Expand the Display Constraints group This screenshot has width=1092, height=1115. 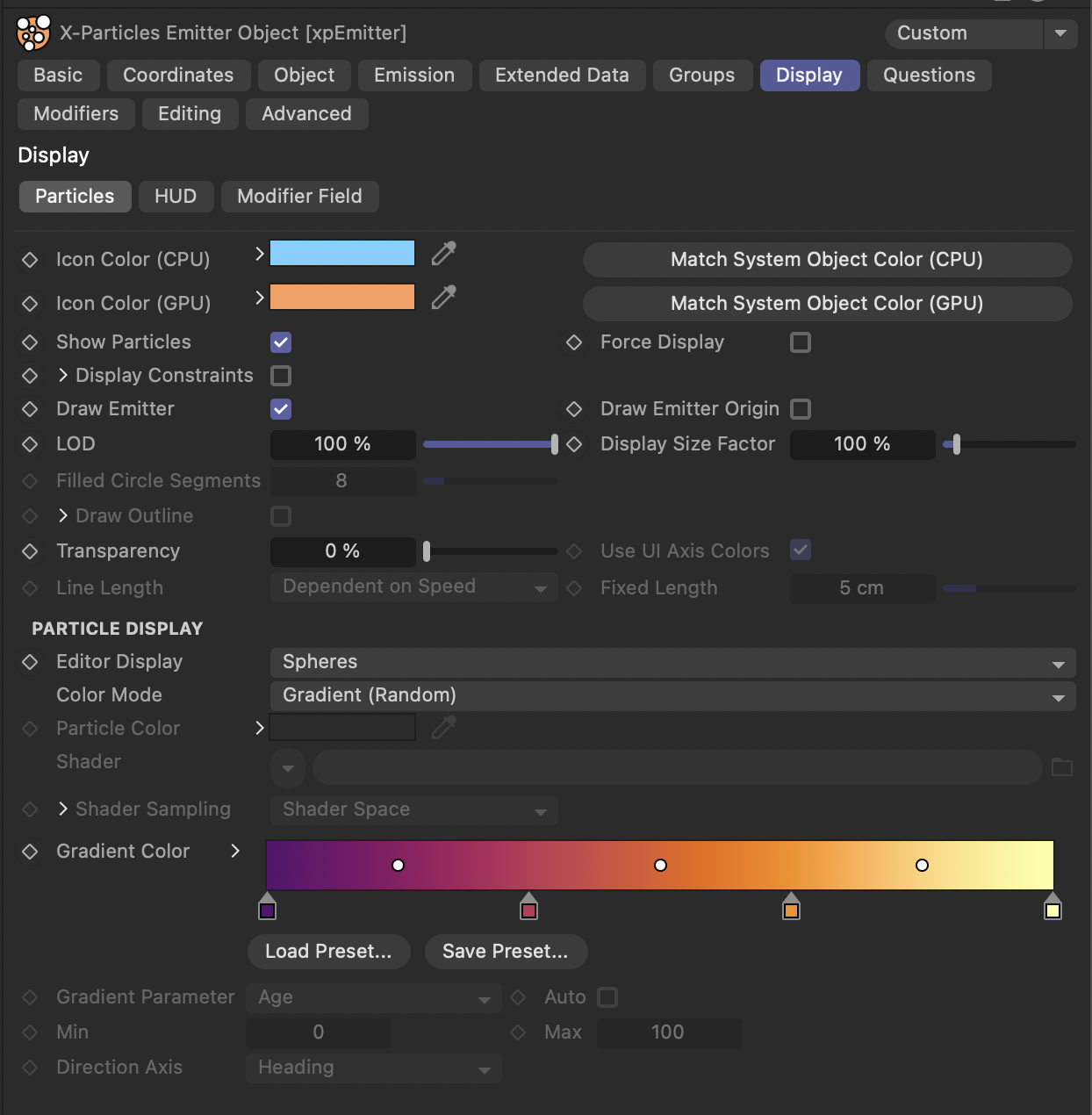(x=63, y=375)
